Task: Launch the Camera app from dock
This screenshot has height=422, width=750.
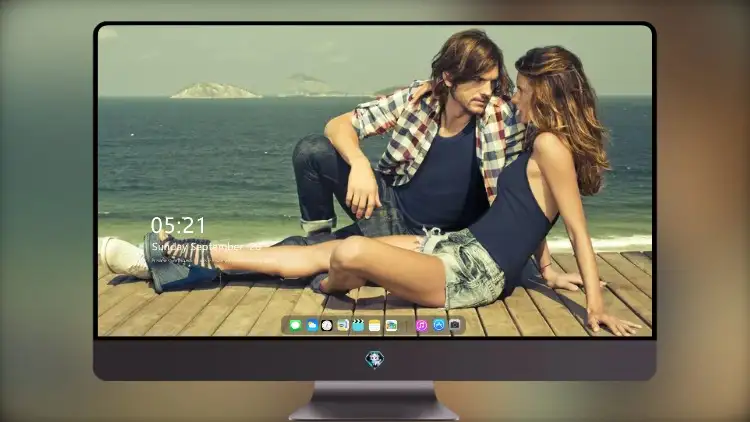Action: [x=455, y=325]
